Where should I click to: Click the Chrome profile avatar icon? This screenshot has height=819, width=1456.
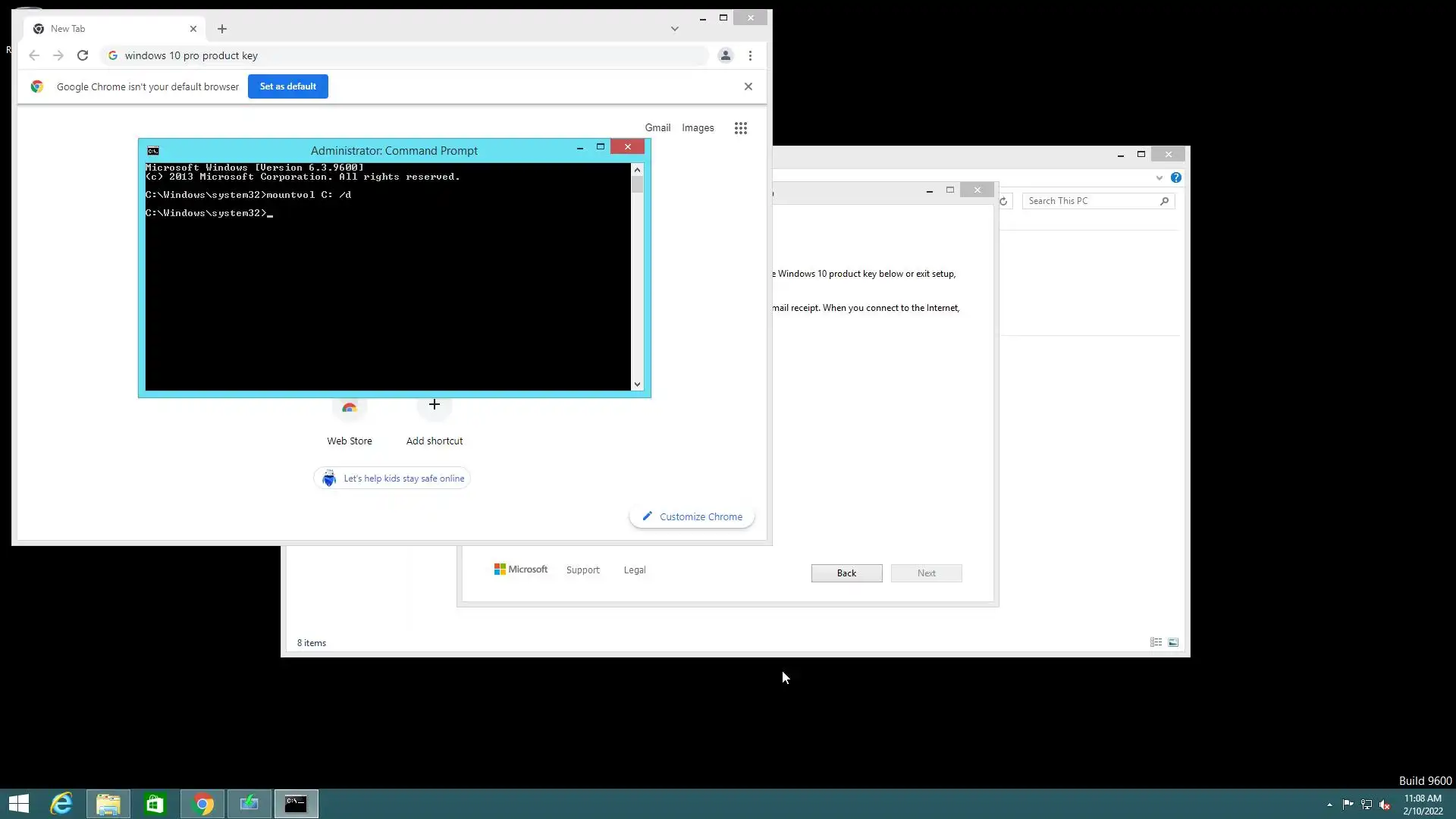coord(726,55)
